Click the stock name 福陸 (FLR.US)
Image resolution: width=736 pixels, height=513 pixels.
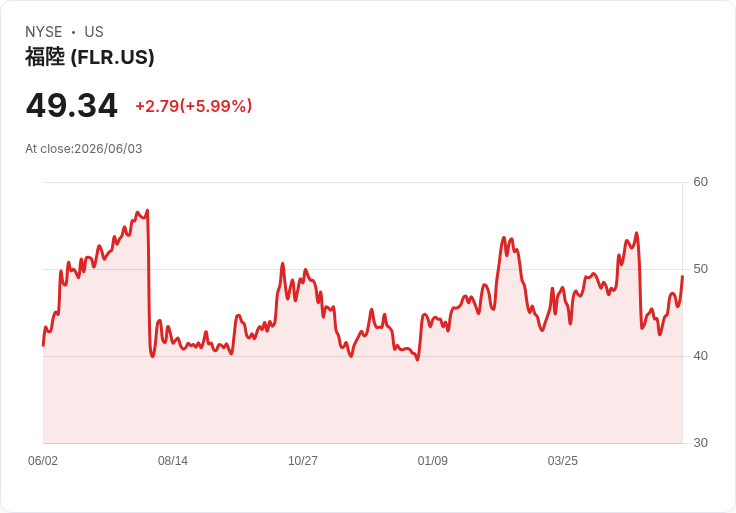click(90, 57)
